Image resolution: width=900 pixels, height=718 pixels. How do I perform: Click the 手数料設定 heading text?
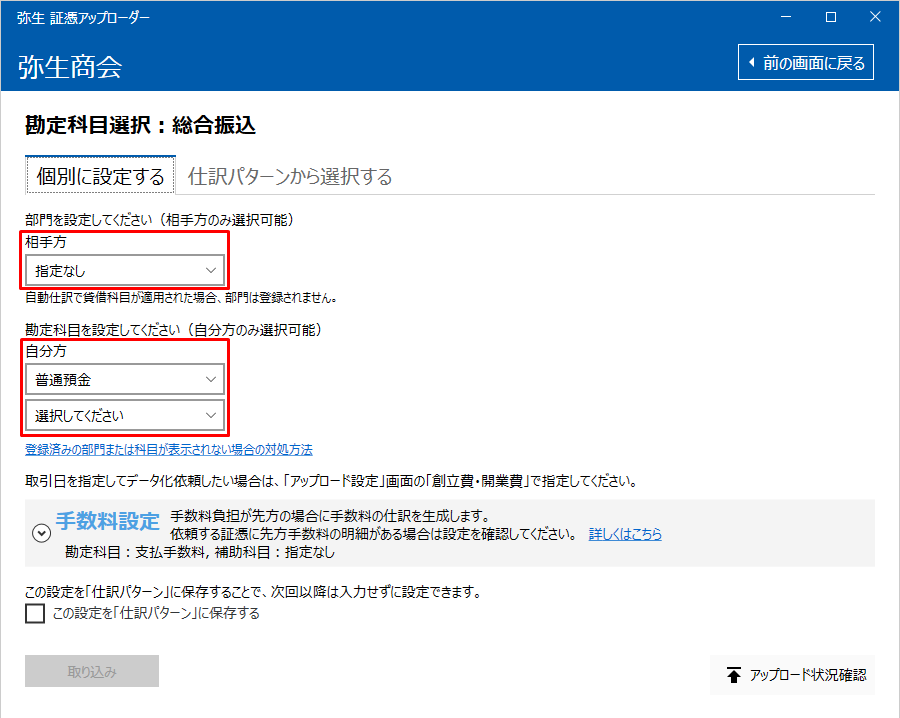pos(107,521)
